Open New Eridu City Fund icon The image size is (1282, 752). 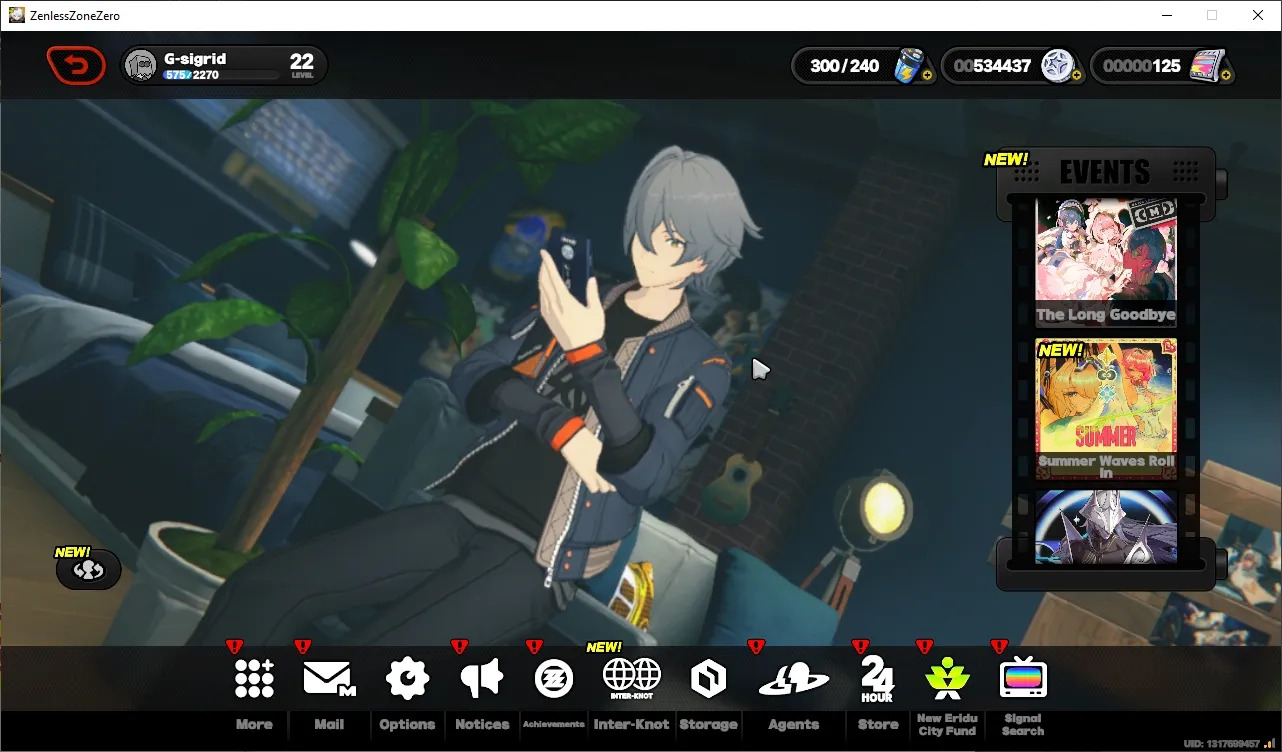[x=947, y=678]
